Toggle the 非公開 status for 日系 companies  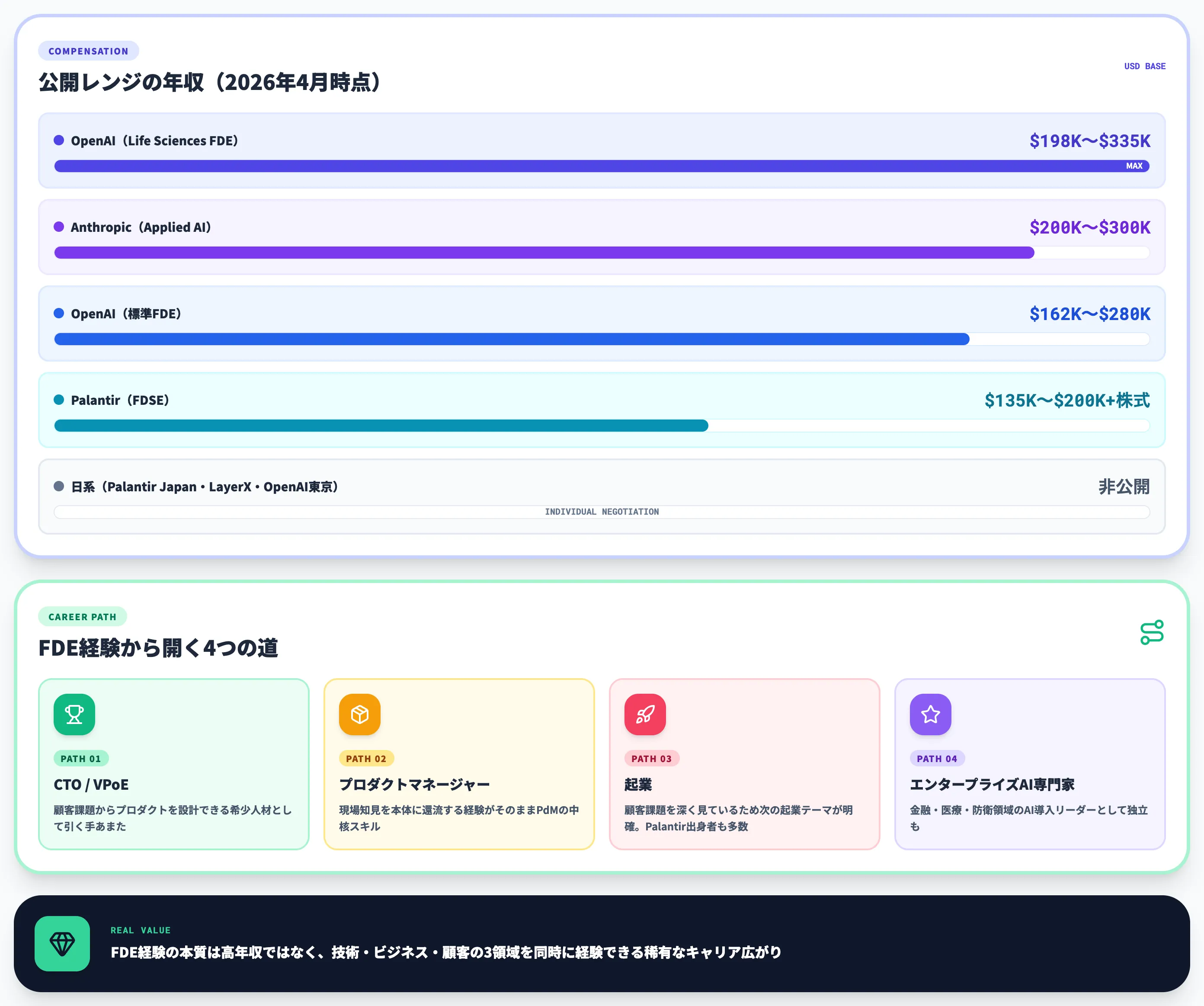tap(1124, 486)
